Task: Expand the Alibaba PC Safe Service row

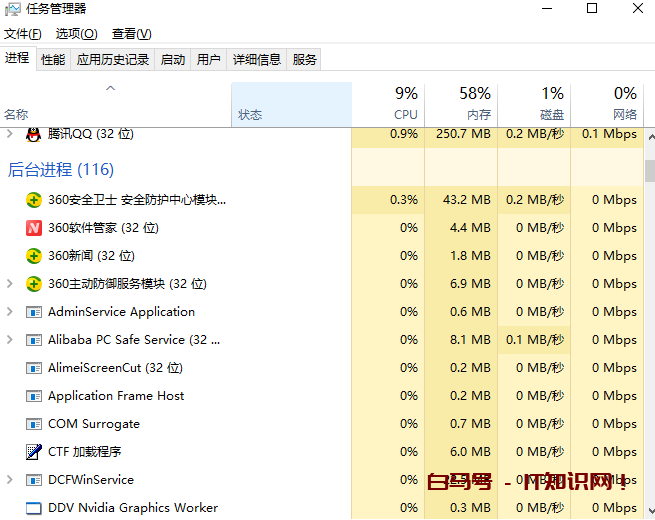Action: click(10, 340)
